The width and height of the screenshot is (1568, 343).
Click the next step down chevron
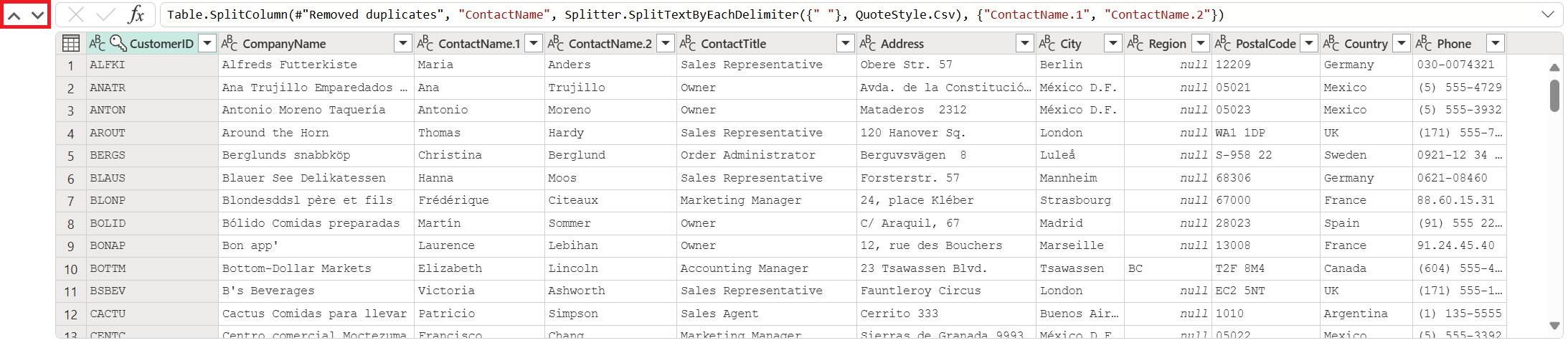click(37, 15)
